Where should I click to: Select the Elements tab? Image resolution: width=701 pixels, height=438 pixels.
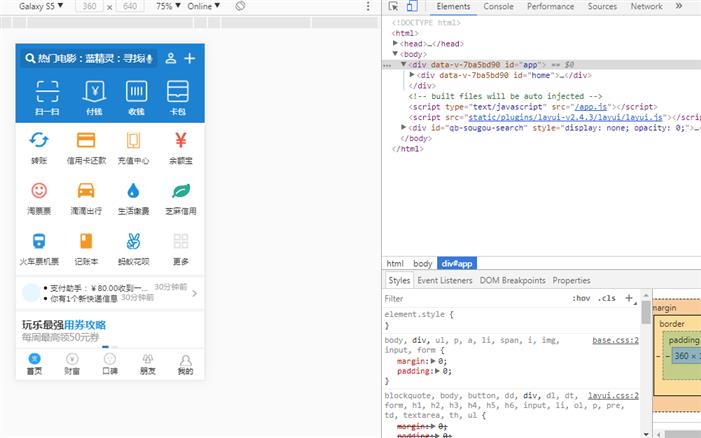[453, 6]
